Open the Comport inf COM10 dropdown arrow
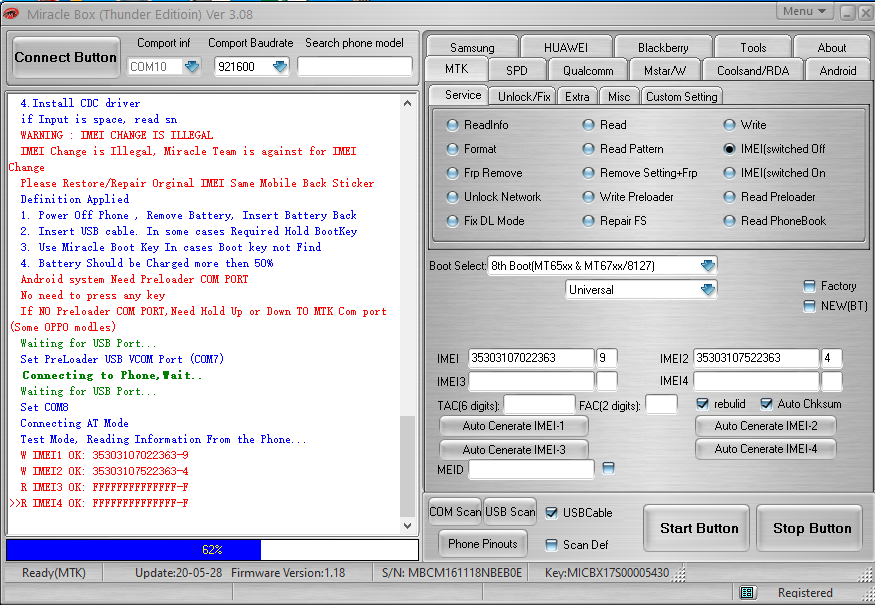 [x=191, y=67]
